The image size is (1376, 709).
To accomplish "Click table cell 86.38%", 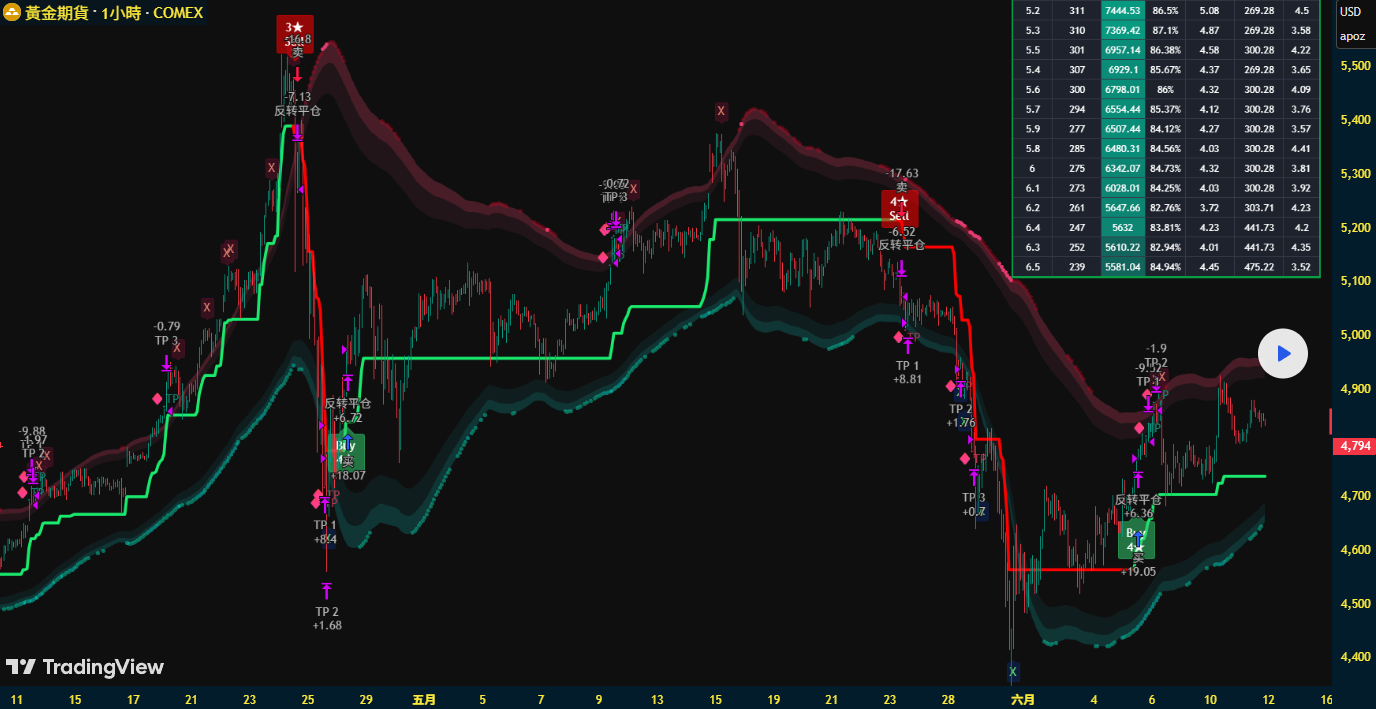I will click(1164, 49).
